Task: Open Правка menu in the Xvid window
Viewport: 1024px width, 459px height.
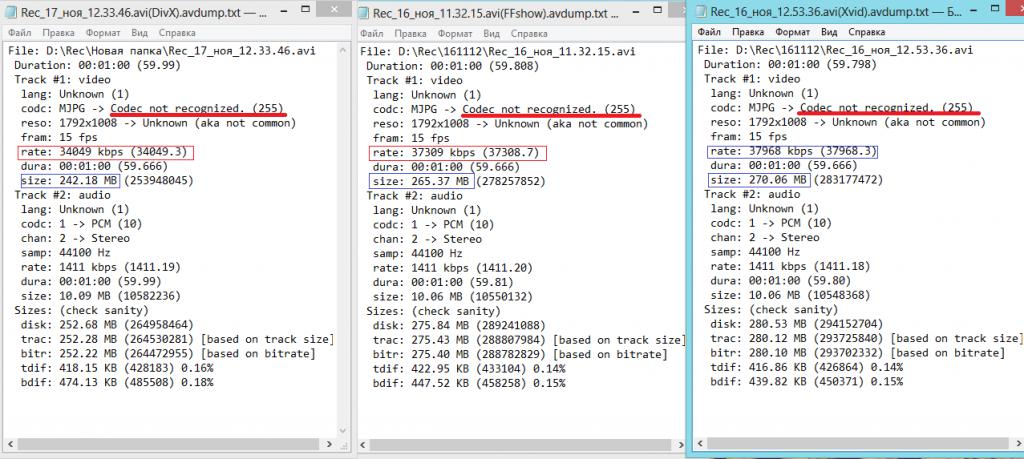Action: pos(750,32)
